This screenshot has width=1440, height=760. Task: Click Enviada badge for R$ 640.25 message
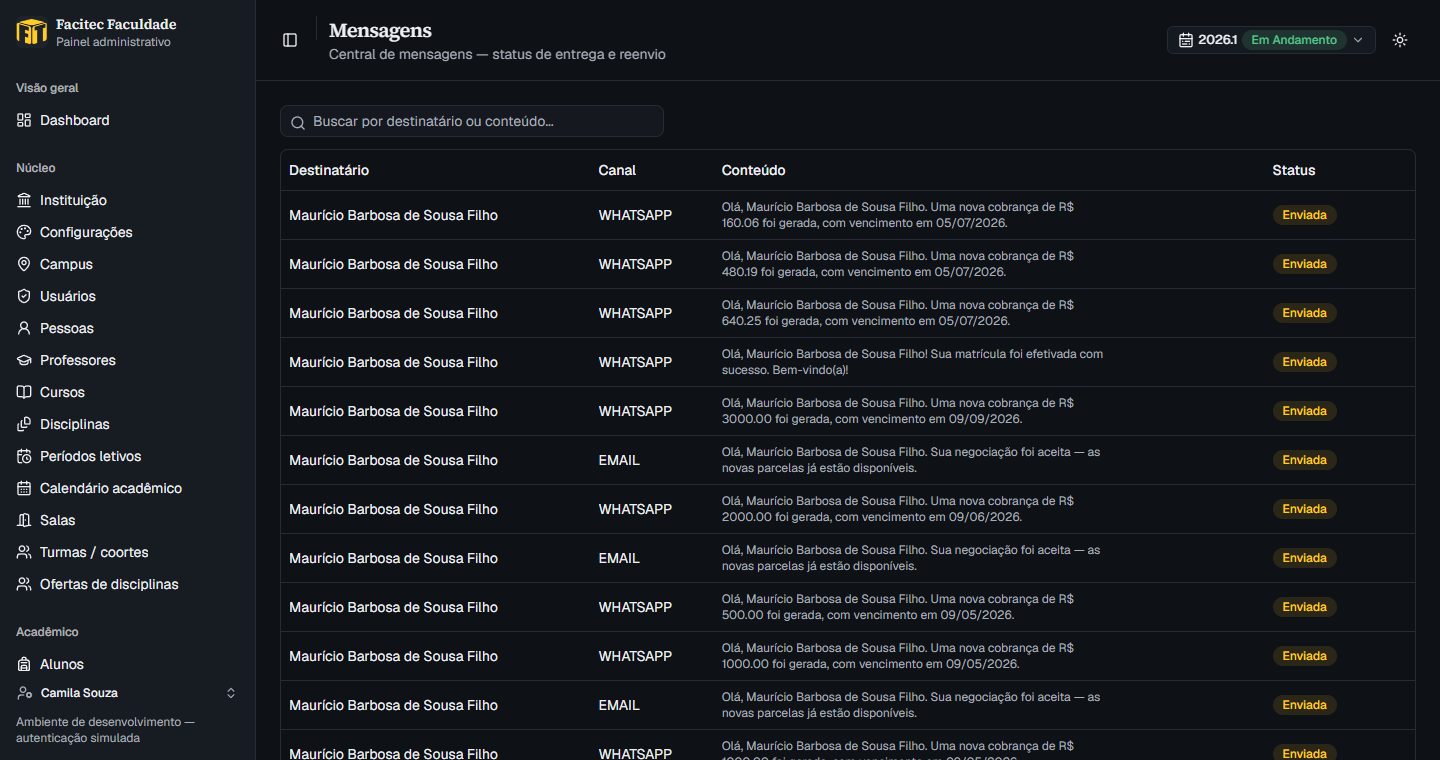tap(1304, 313)
